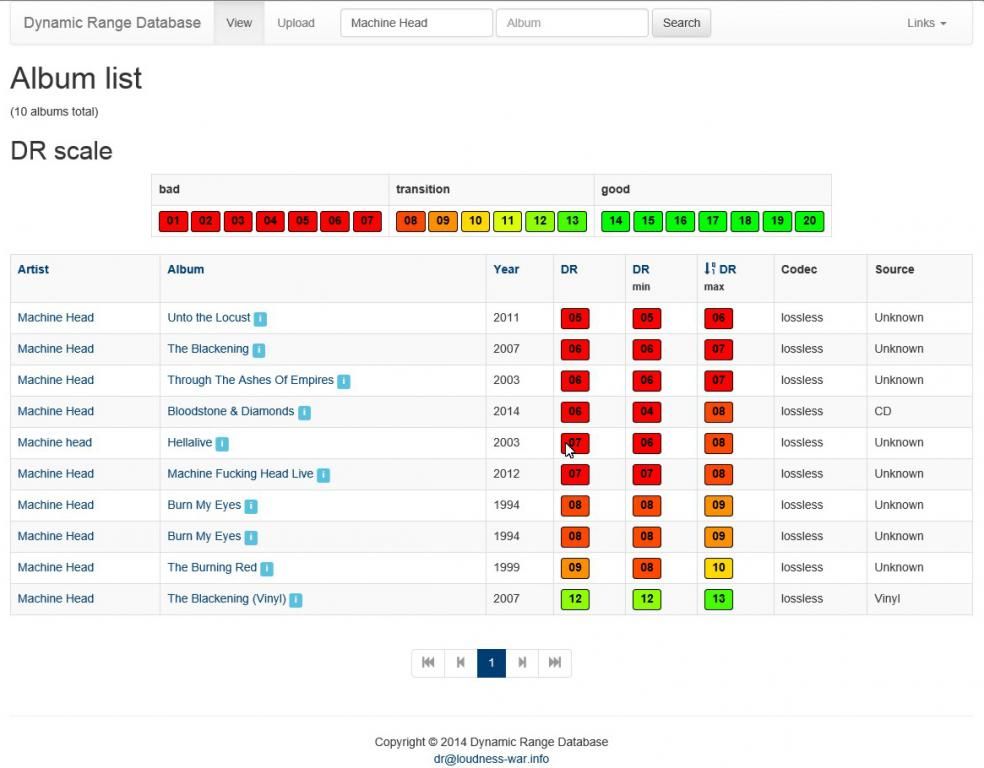Click DR max 10 badge in Burning Red row
This screenshot has height=768, width=984.
[719, 568]
